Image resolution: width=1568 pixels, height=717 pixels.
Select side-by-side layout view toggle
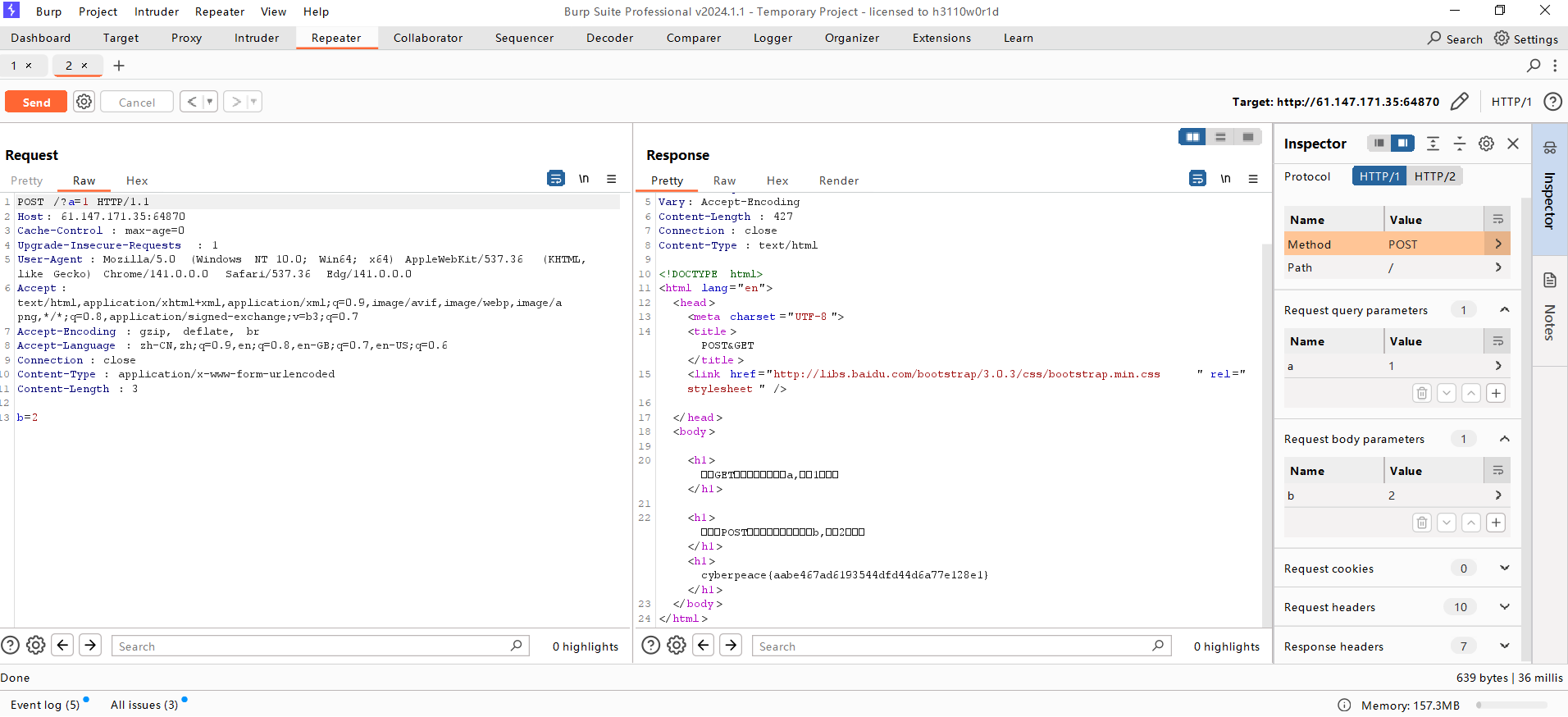(1192, 137)
